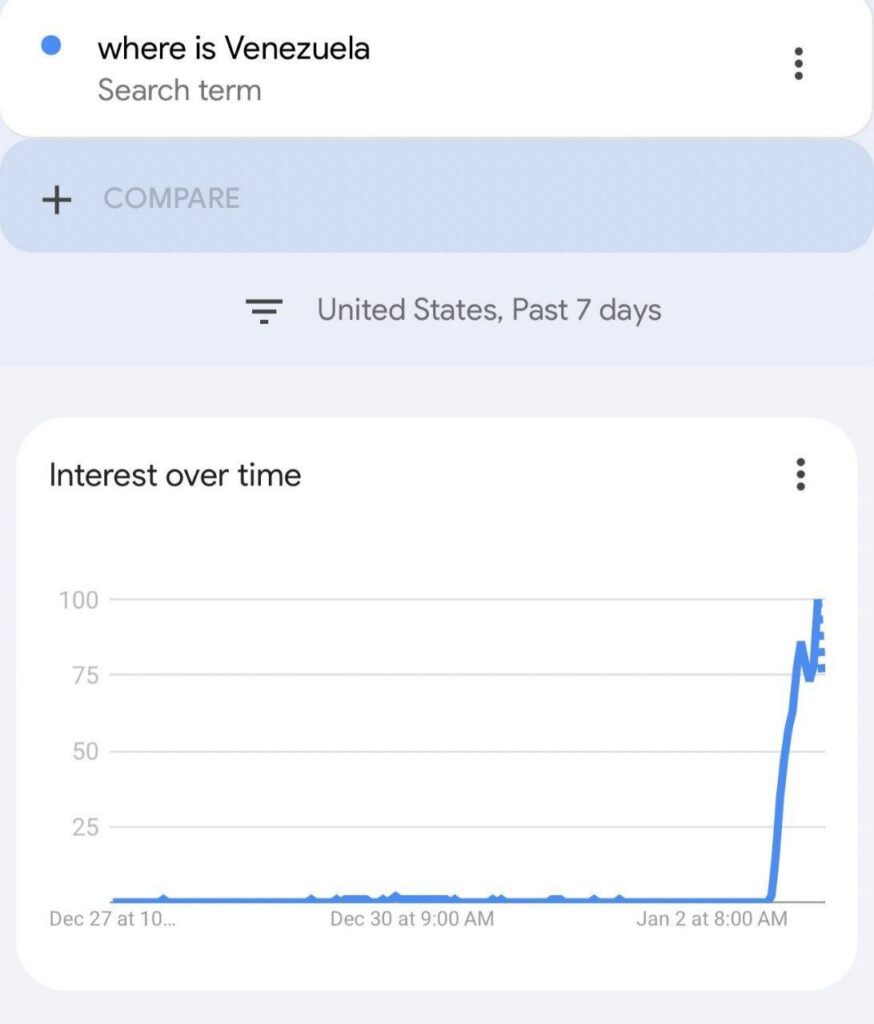
Task: Click the 'United States, Past 7 days' link
Action: (488, 311)
